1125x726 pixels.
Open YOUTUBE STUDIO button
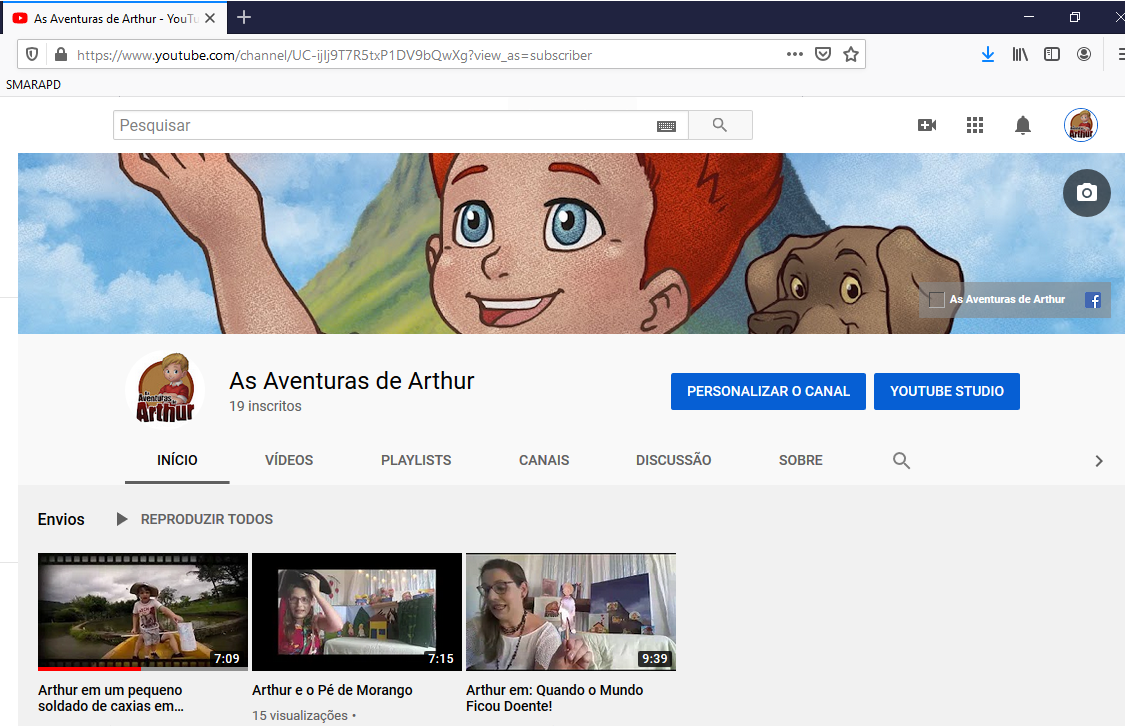(946, 391)
